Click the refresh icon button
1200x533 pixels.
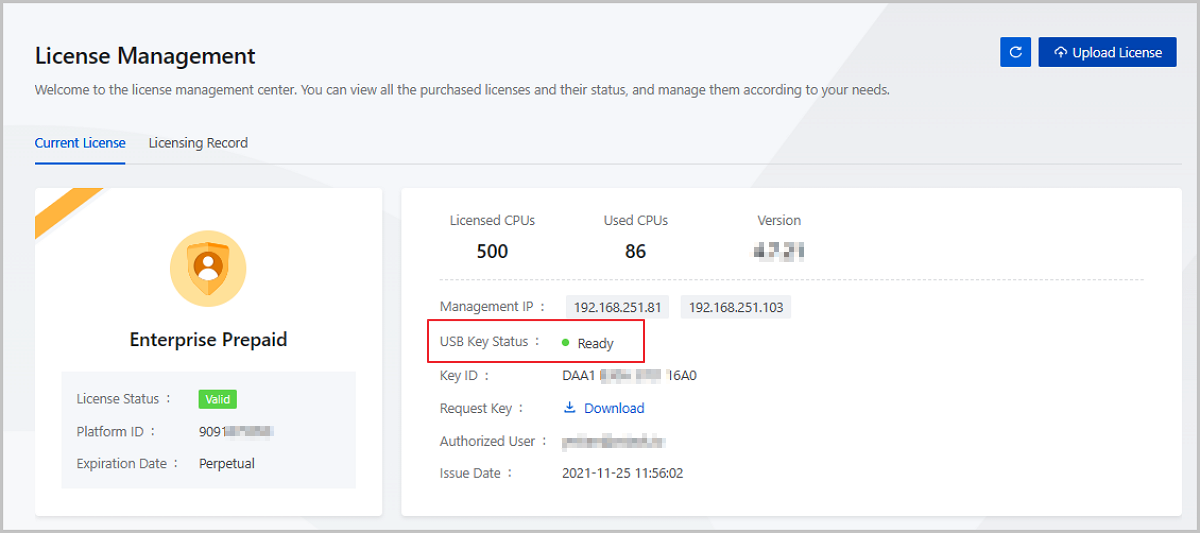1015,52
